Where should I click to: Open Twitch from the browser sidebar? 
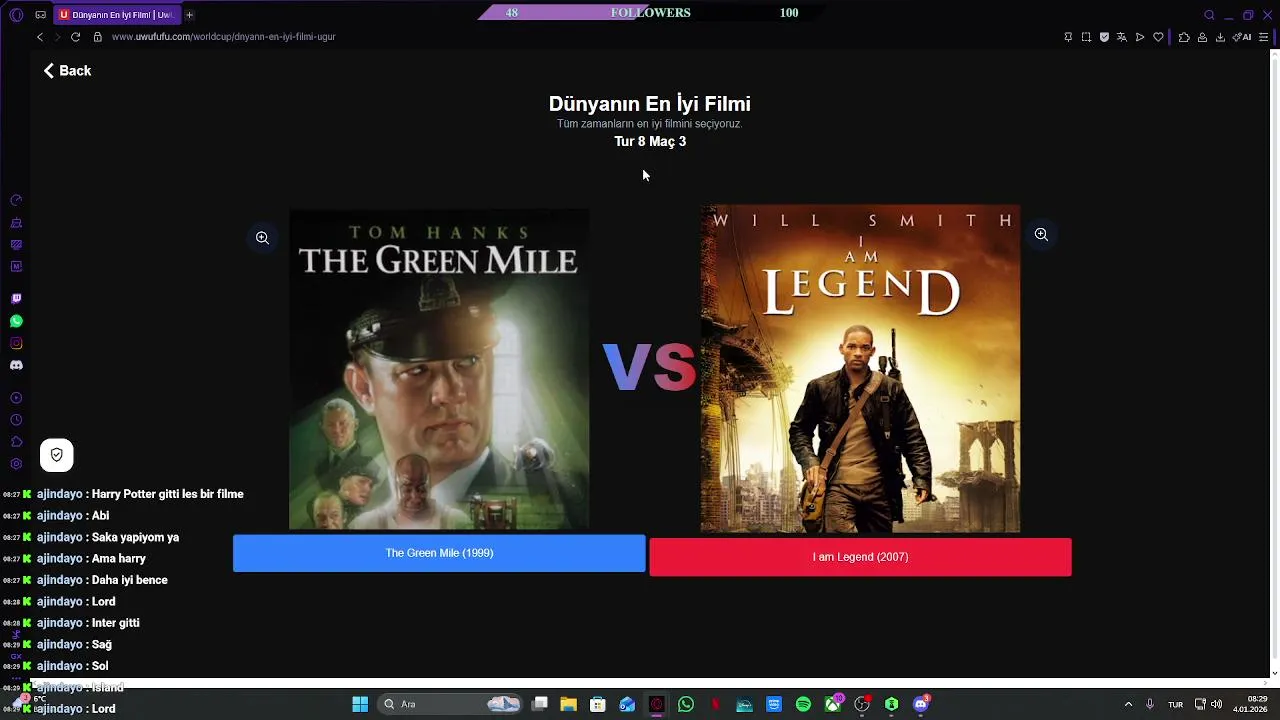(x=16, y=299)
